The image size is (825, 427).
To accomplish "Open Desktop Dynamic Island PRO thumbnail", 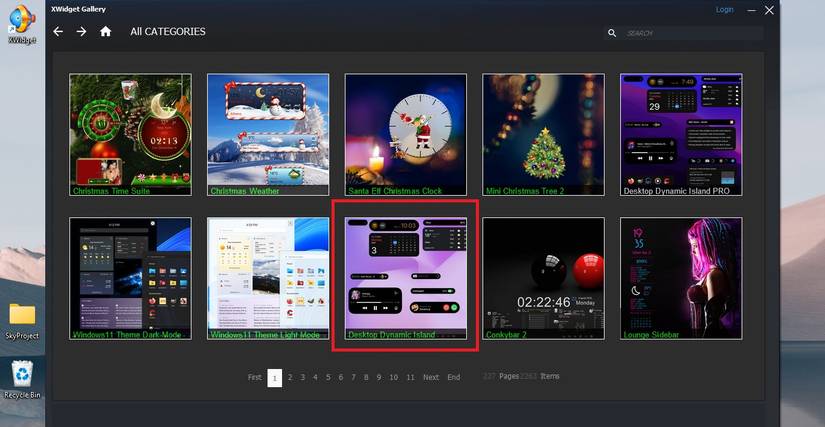I will tap(681, 135).
